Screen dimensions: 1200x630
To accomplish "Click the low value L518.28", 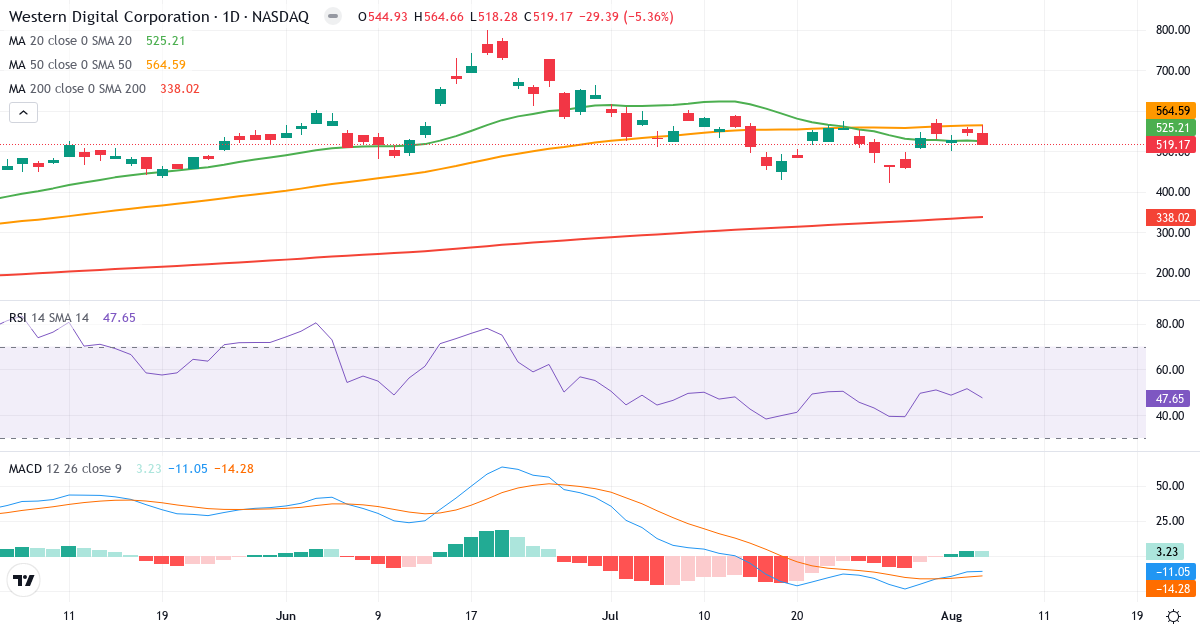I will [493, 17].
